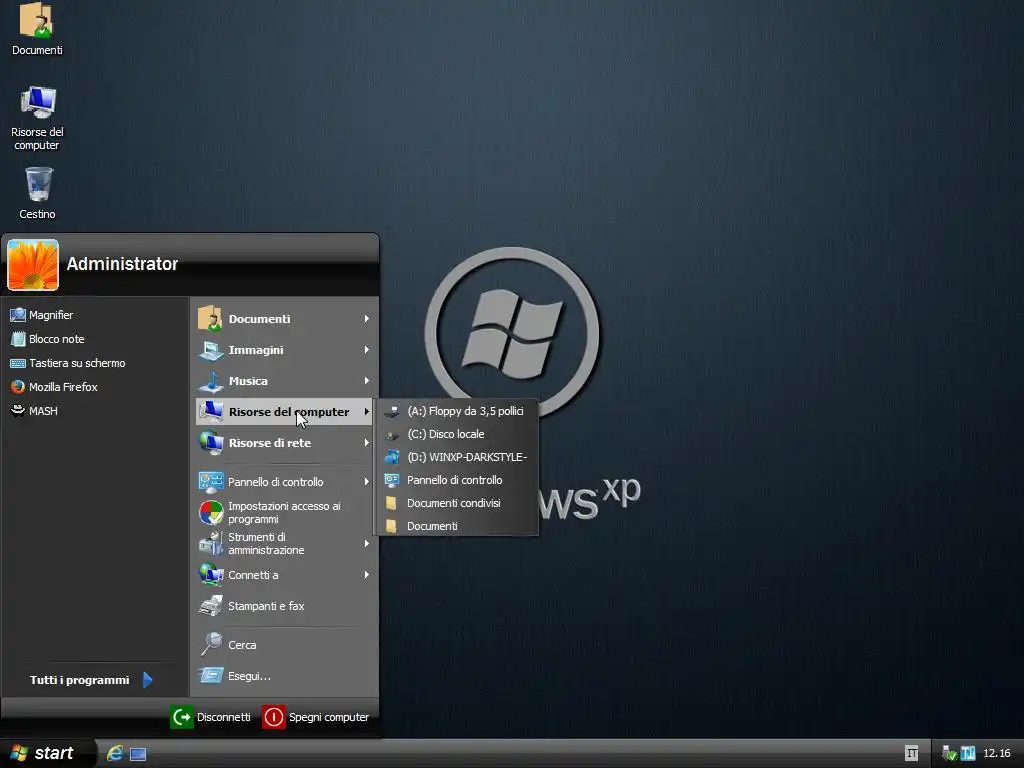Open Blocco note from Start menu
The width and height of the screenshot is (1024, 768).
47,339
